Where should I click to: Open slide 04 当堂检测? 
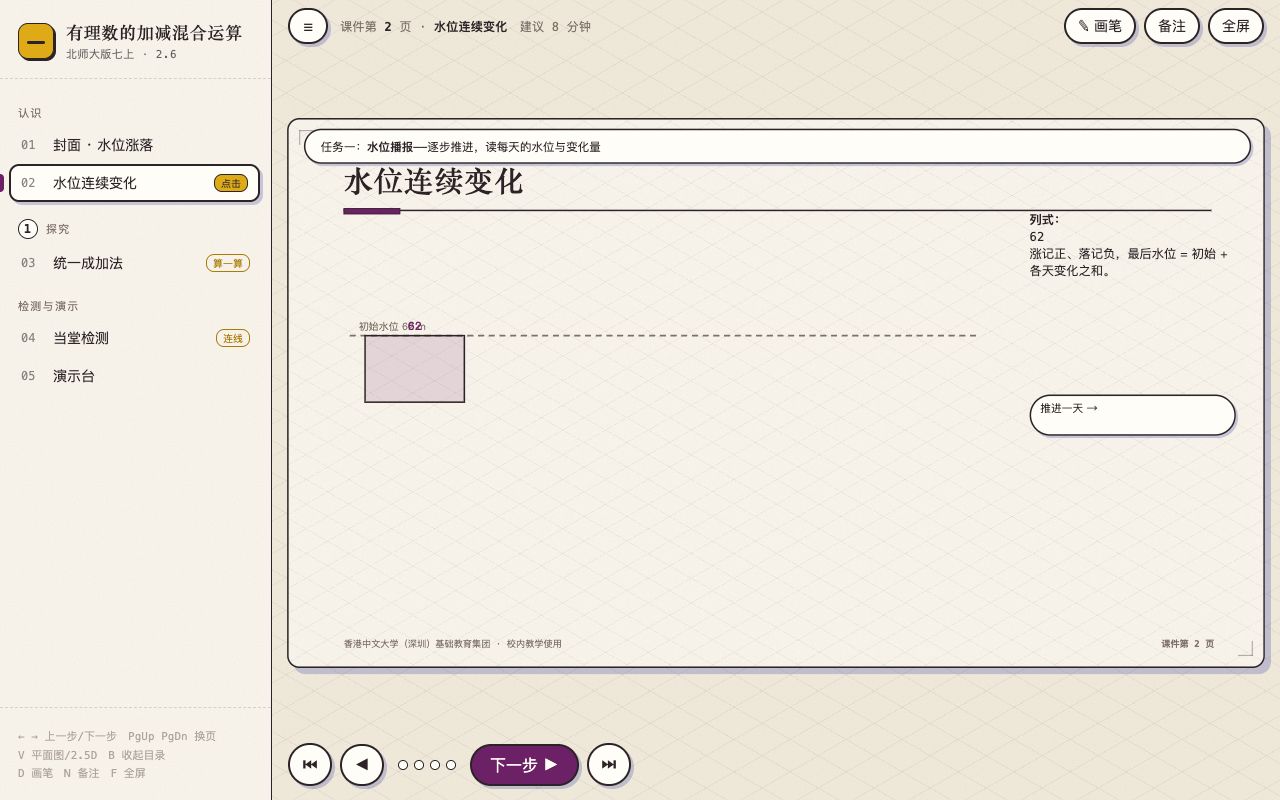pyautogui.click(x=134, y=338)
